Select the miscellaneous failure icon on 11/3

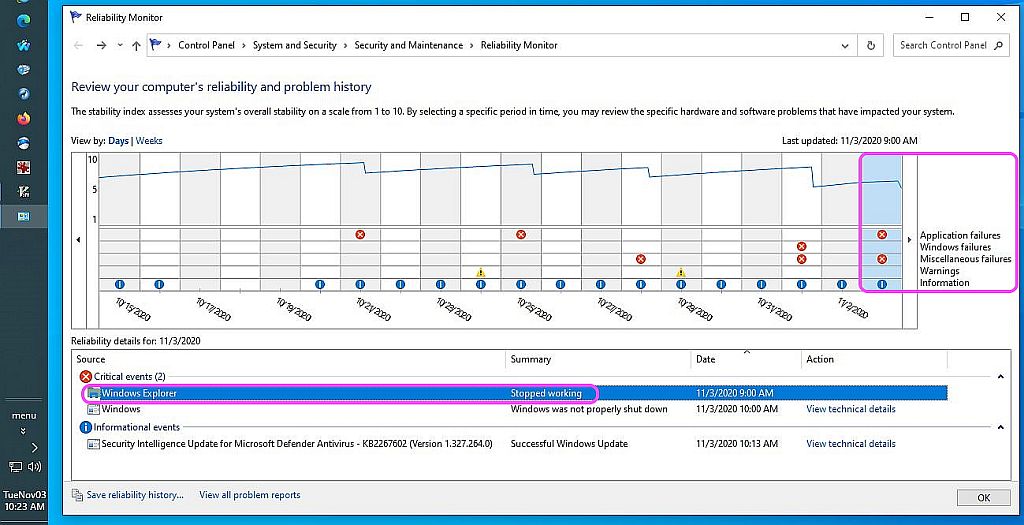882,259
